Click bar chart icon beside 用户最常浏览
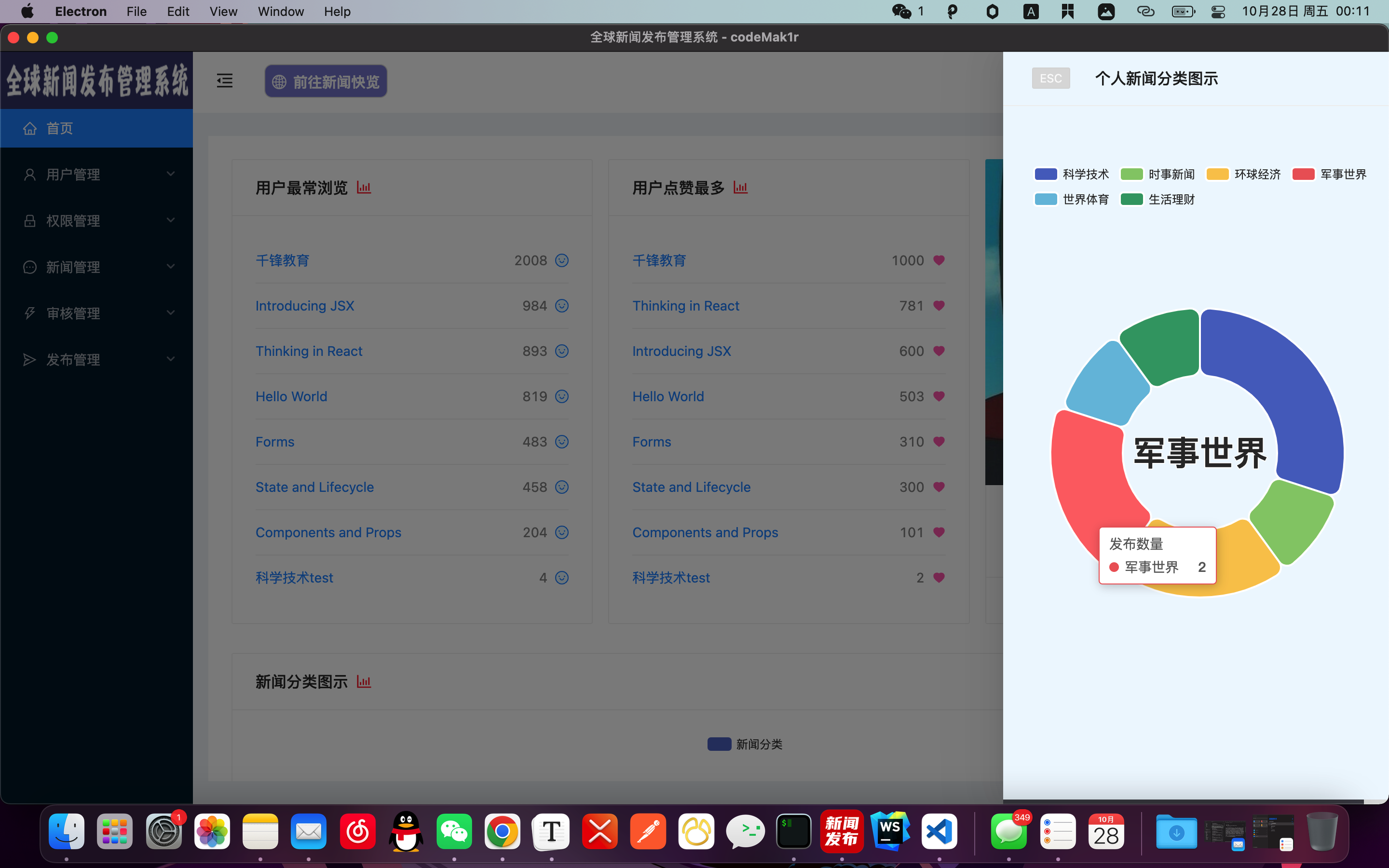1389x868 pixels. pyautogui.click(x=364, y=188)
